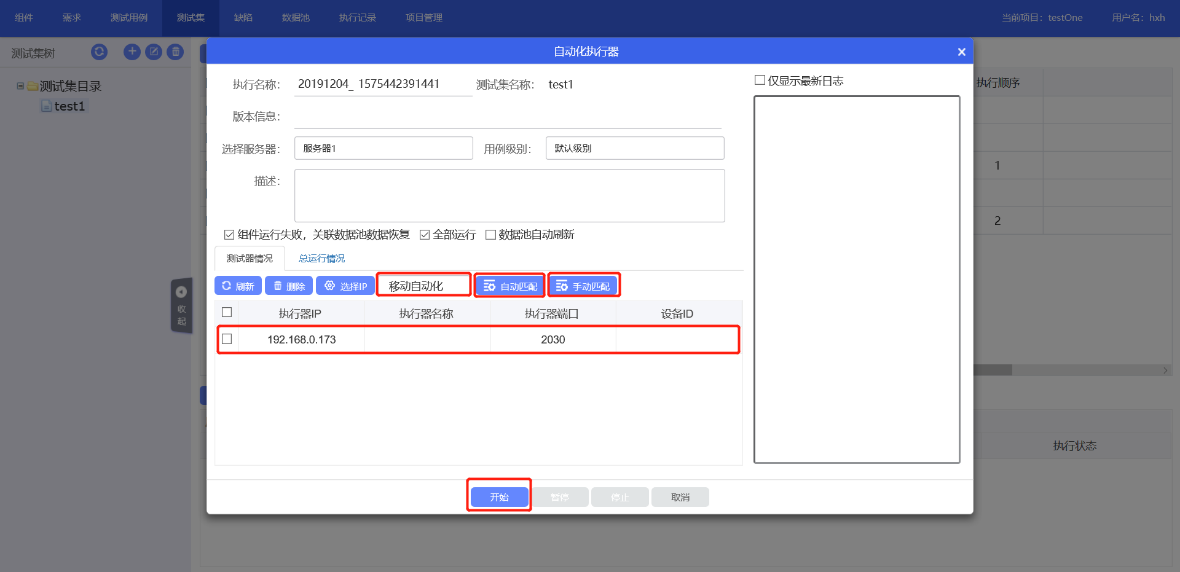Collapse the 测试集目录 tree node
1180x572 pixels.
(x=20, y=86)
